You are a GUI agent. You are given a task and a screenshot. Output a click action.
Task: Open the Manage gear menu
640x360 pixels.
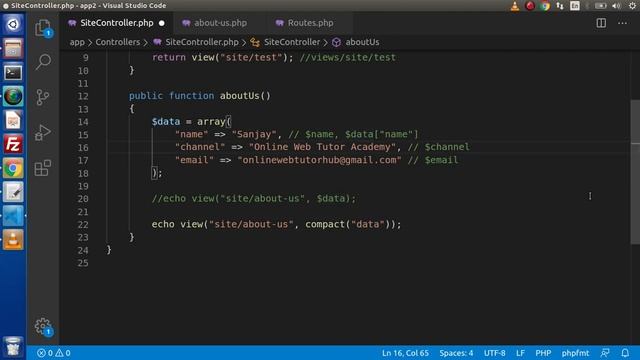coord(43,327)
